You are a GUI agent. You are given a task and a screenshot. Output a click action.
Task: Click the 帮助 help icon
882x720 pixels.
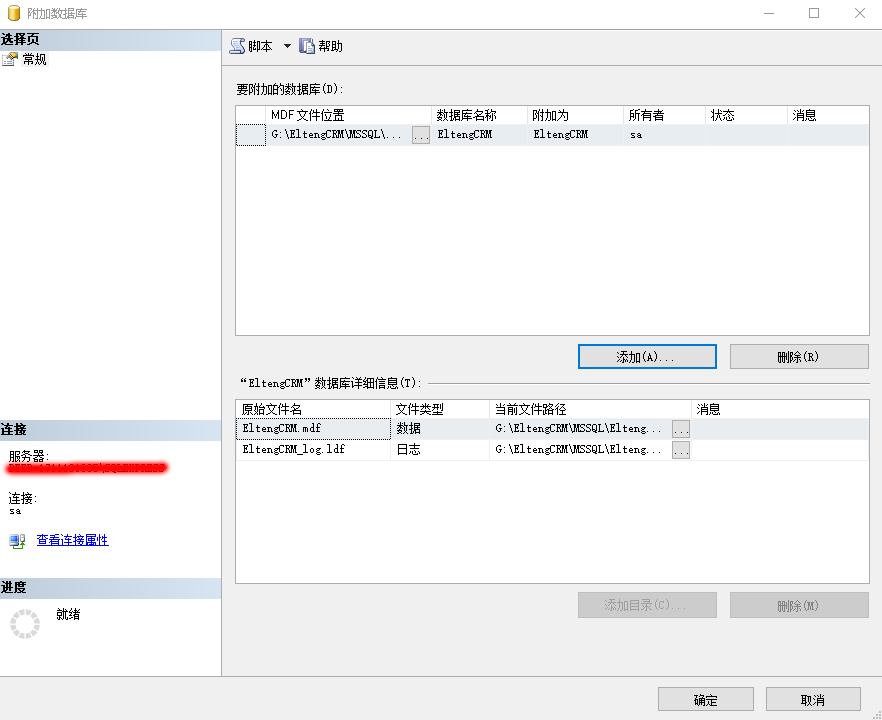pyautogui.click(x=308, y=46)
